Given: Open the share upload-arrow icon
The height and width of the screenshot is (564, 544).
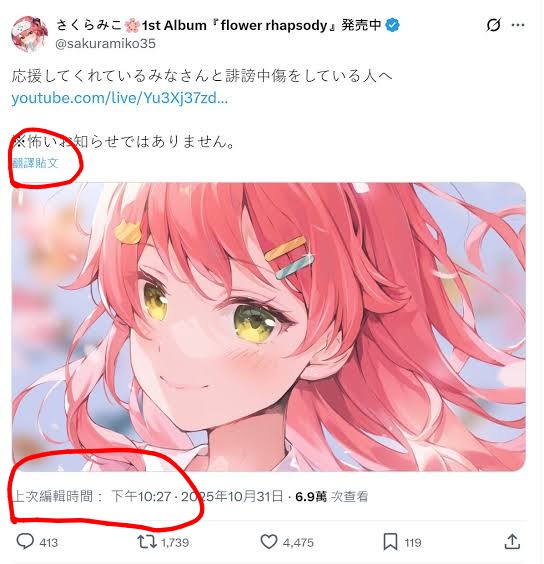Looking at the screenshot, I should point(512,542).
